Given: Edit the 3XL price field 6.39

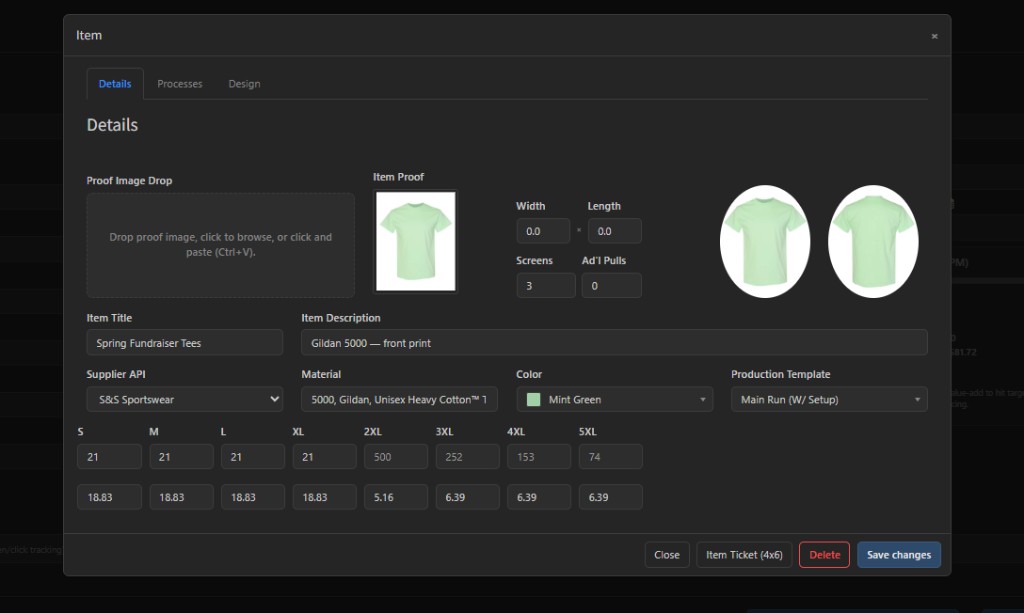Looking at the screenshot, I should coord(468,497).
